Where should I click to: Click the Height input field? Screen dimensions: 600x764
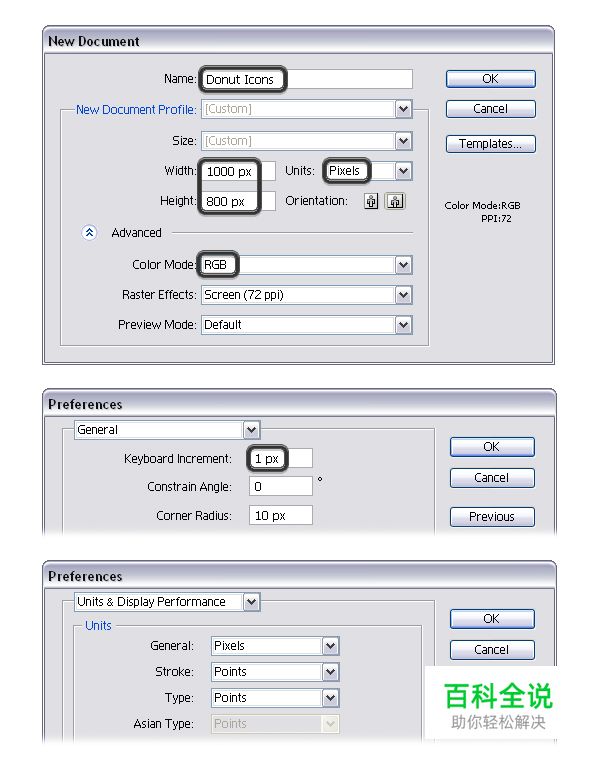click(x=237, y=201)
